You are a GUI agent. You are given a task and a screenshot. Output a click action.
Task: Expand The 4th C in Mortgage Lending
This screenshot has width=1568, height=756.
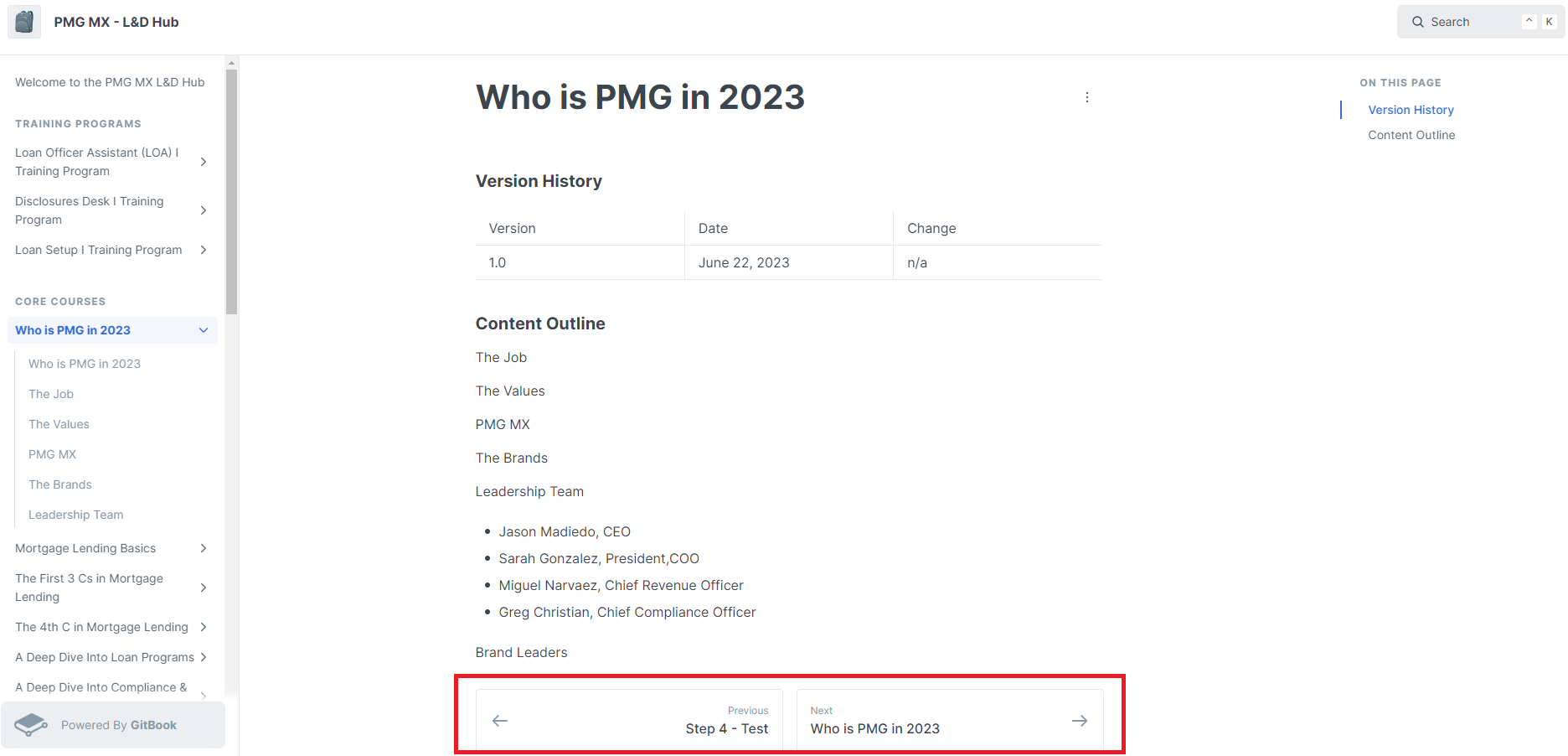(204, 627)
